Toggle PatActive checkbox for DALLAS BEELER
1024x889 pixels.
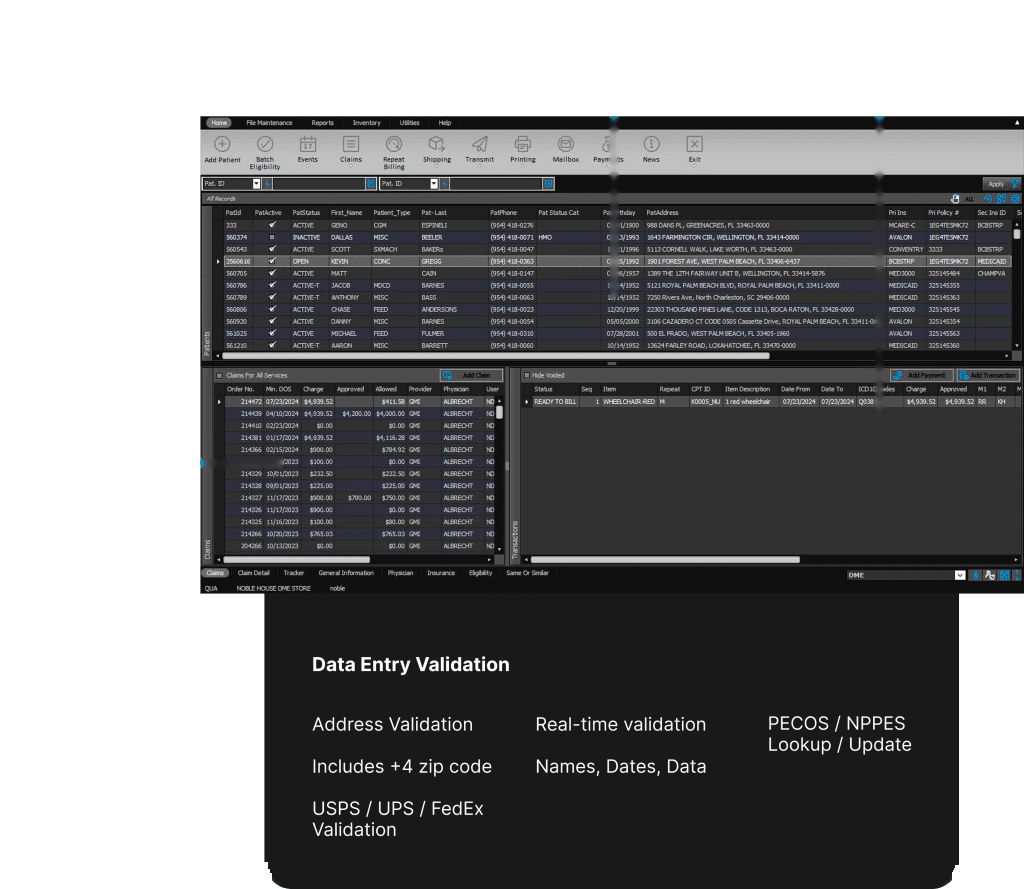point(272,237)
